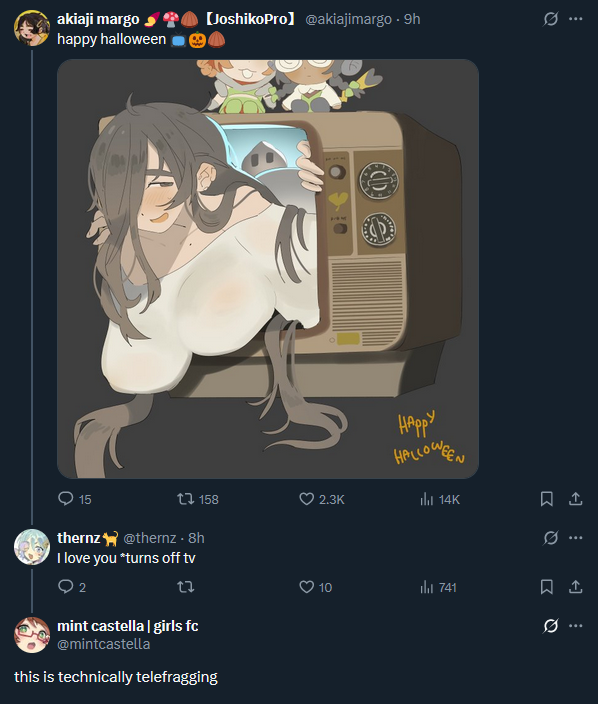
Task: Open more options on thernz's reply
Action: (576, 537)
